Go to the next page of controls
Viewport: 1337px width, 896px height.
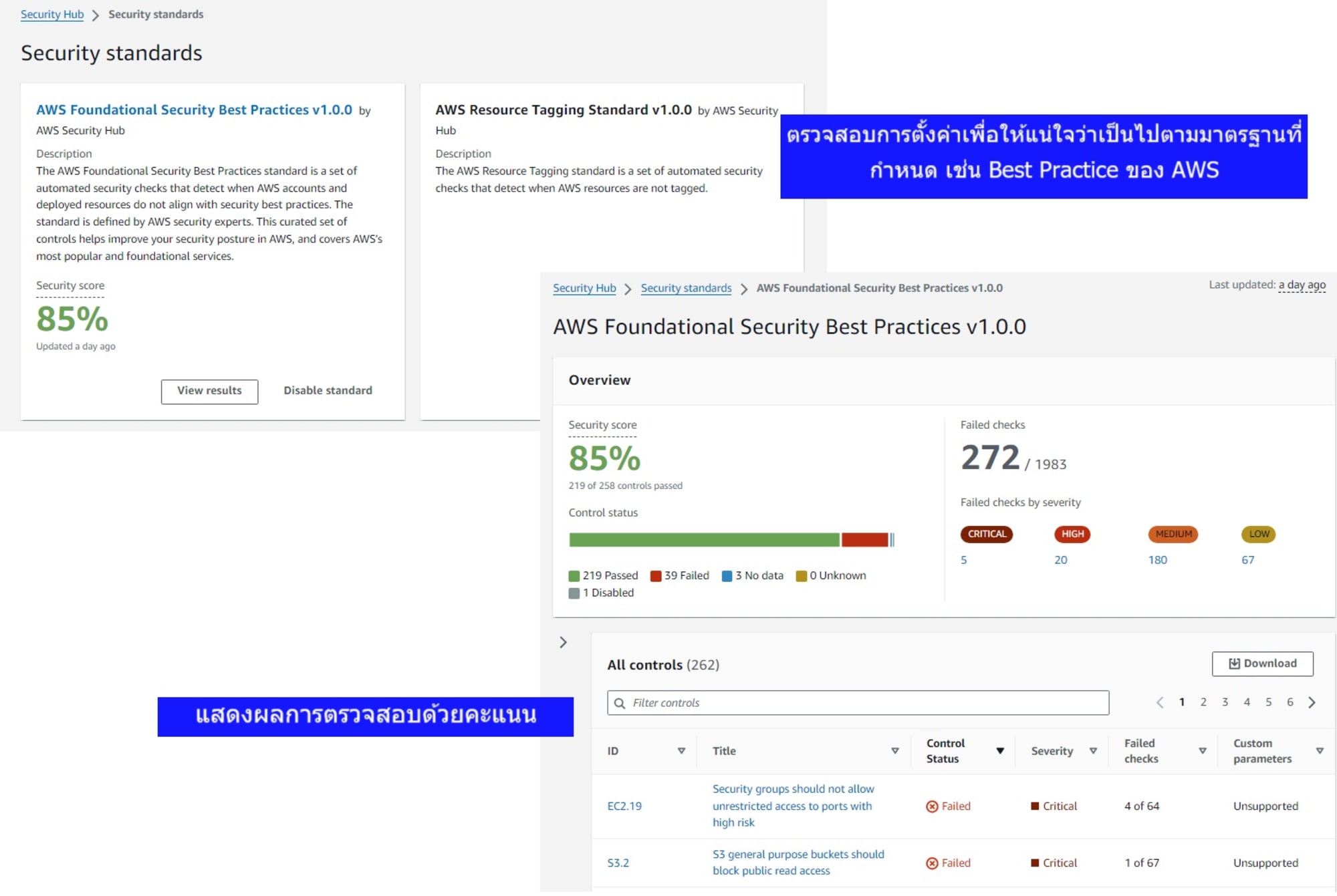(1312, 702)
